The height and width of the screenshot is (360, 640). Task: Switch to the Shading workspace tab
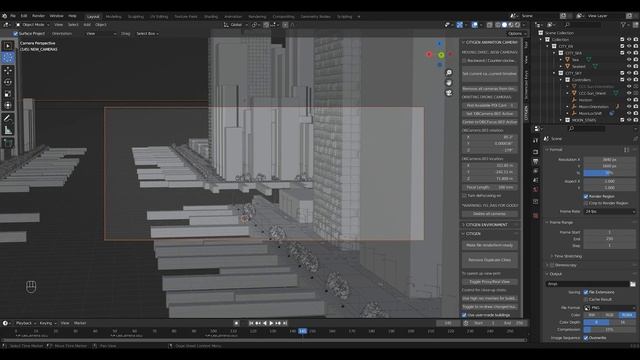(x=211, y=17)
